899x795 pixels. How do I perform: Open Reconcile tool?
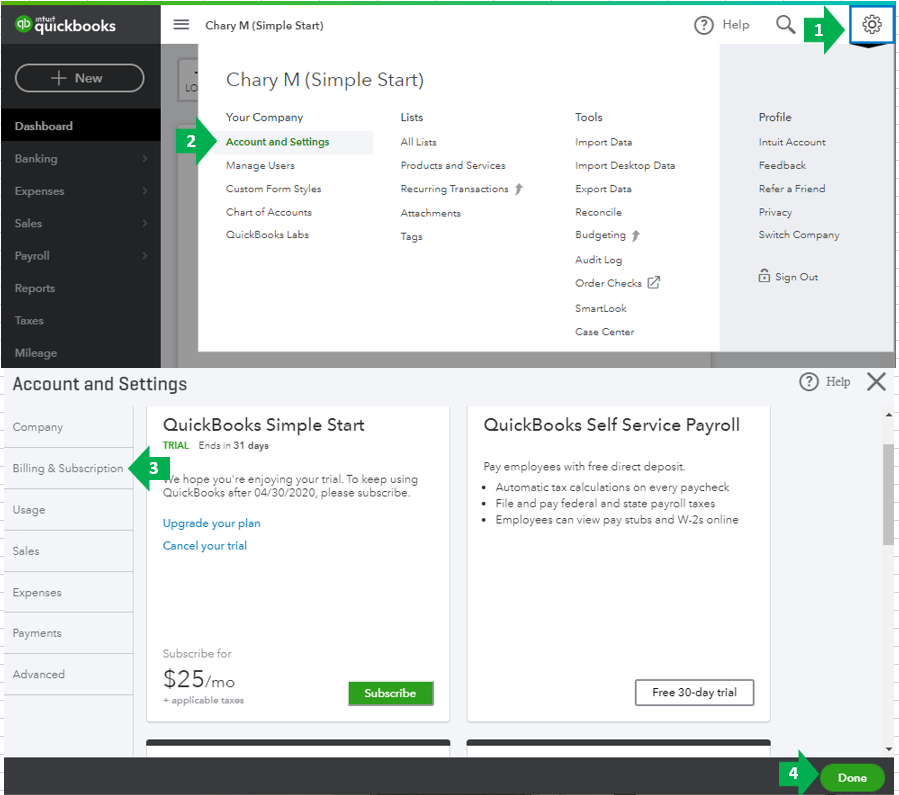pyautogui.click(x=599, y=212)
